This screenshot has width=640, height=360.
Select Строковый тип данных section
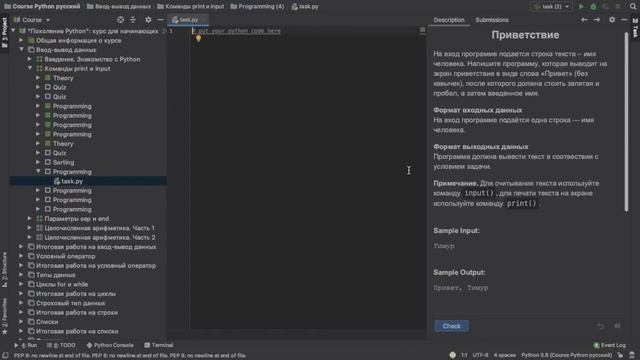[71, 303]
